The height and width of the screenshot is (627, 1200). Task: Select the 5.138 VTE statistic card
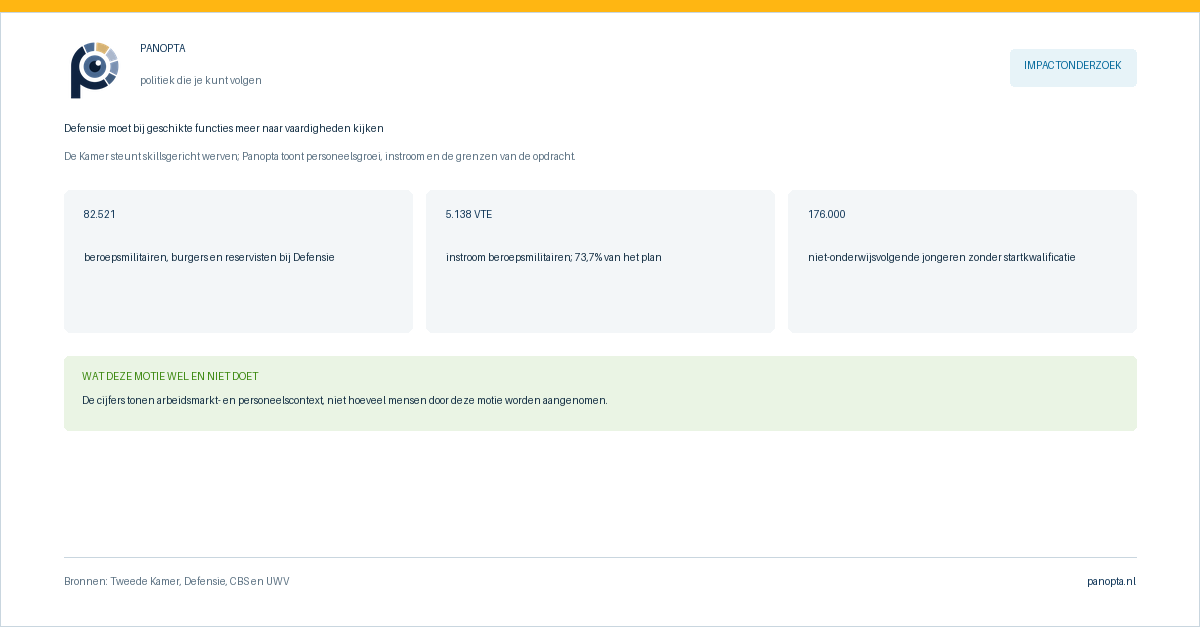point(600,261)
